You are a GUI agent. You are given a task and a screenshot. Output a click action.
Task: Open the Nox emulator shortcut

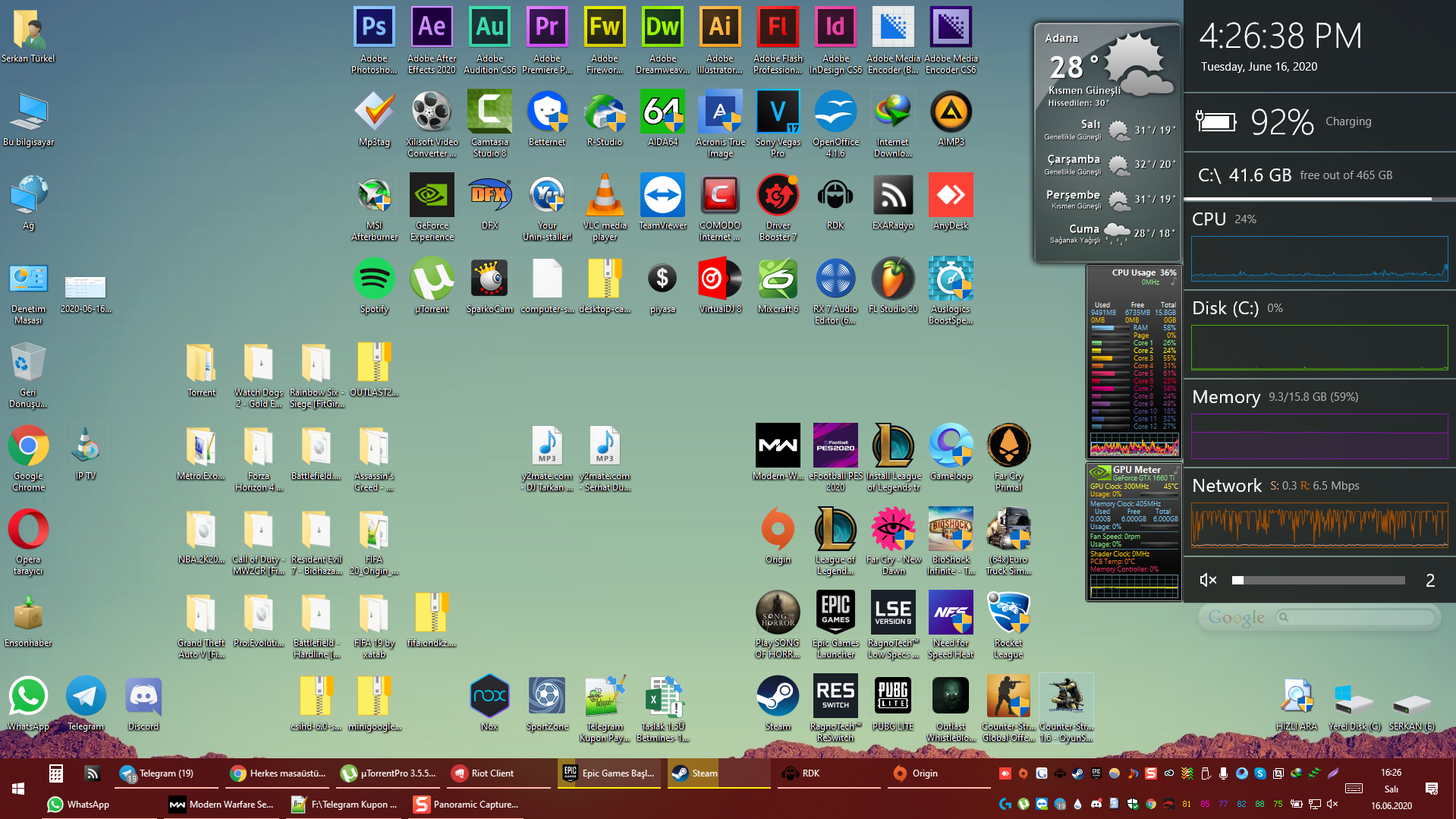tap(489, 703)
